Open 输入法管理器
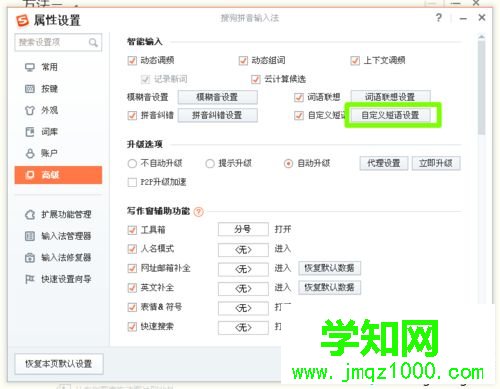The height and width of the screenshot is (389, 500). pyautogui.click(x=58, y=236)
